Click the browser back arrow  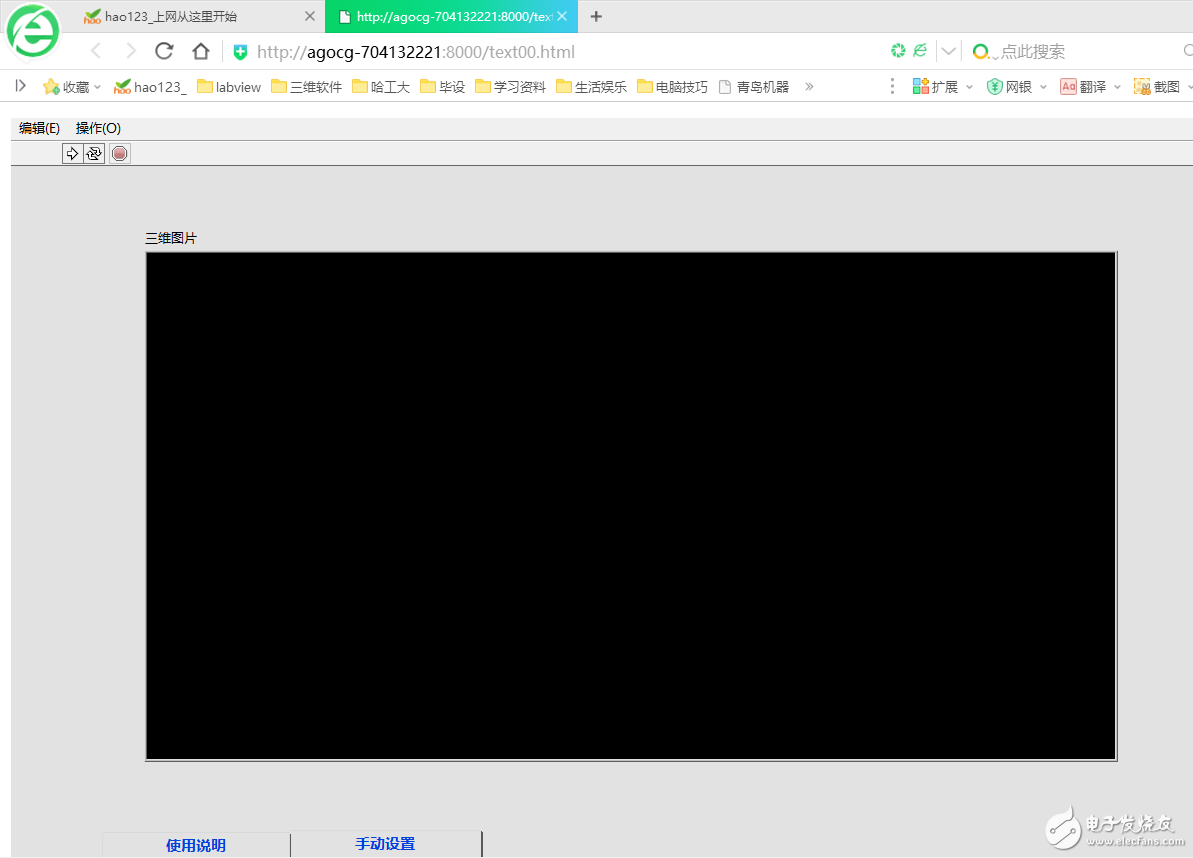pyautogui.click(x=96, y=51)
